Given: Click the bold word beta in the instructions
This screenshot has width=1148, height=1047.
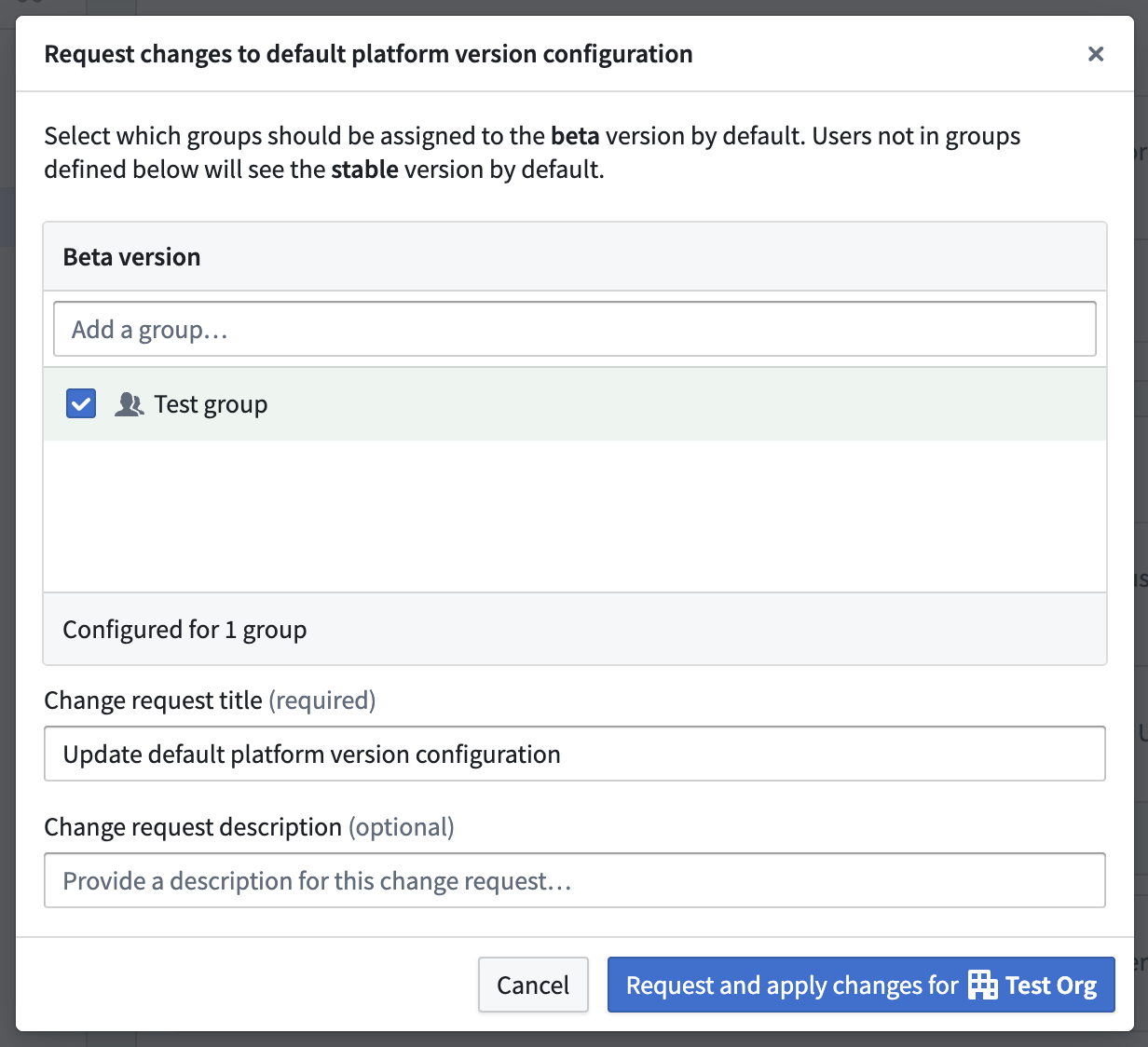Looking at the screenshot, I should pyautogui.click(x=575, y=136).
